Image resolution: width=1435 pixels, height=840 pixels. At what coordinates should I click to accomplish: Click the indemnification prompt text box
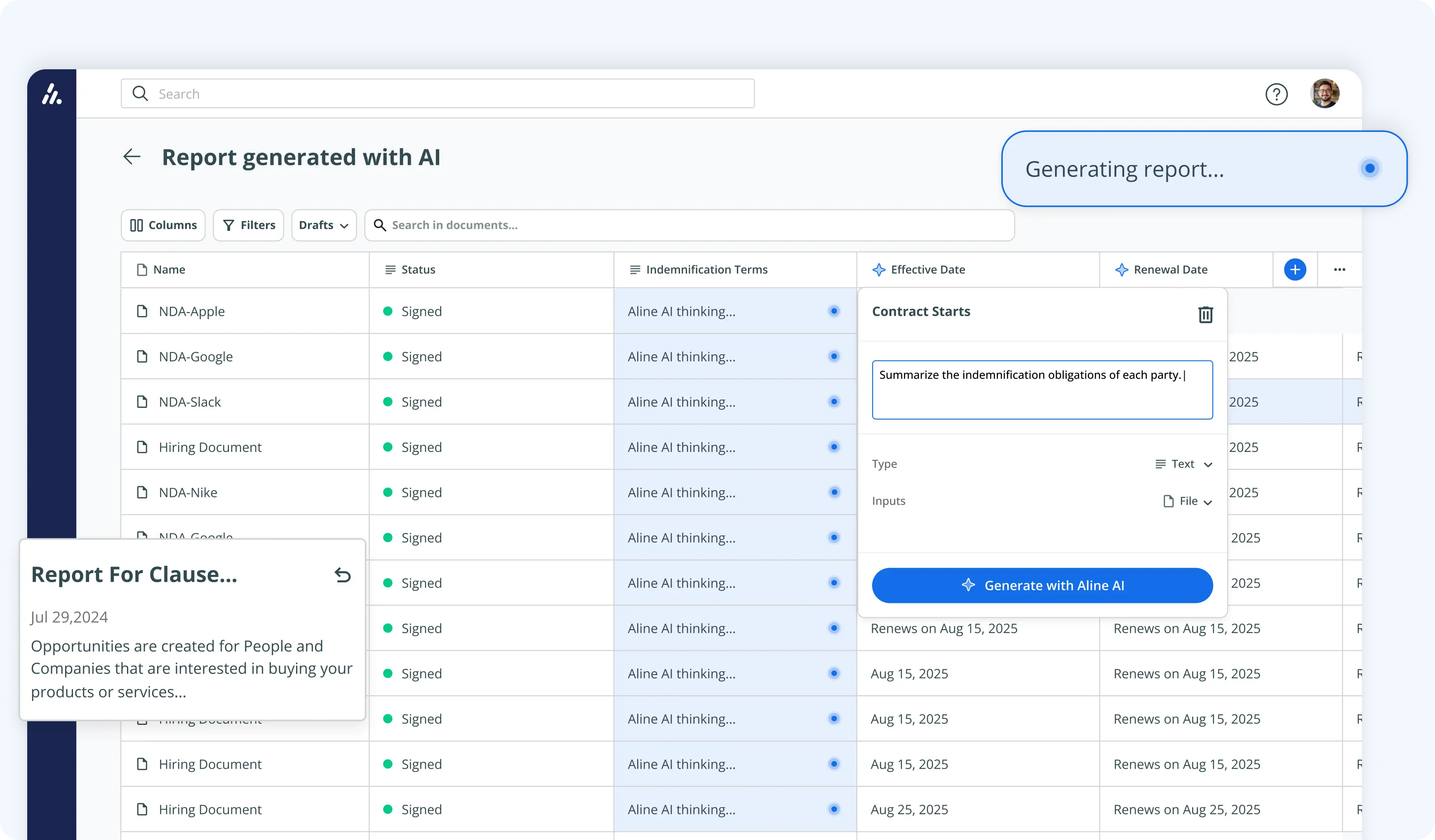pyautogui.click(x=1042, y=390)
